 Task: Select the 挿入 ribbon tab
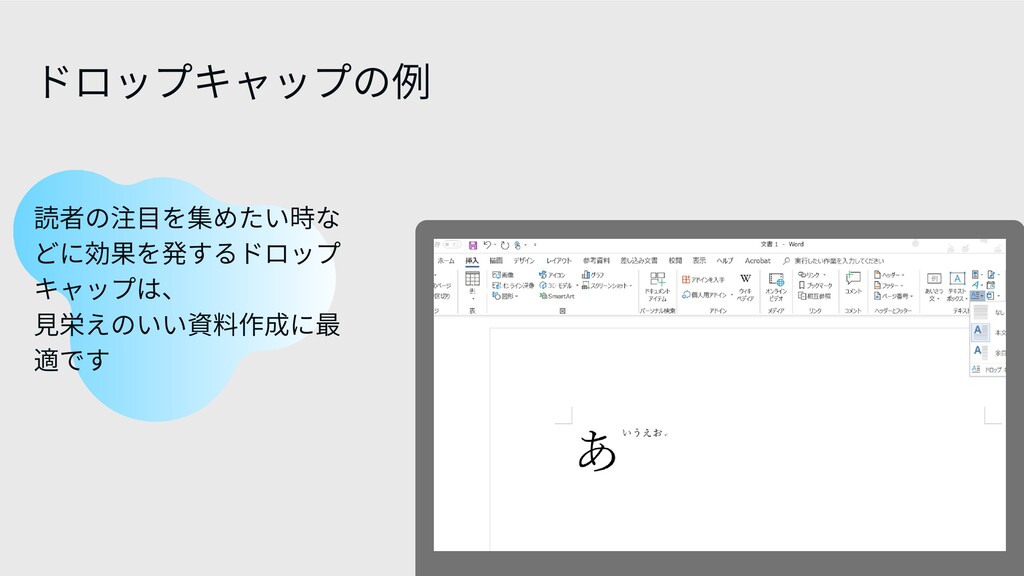[x=472, y=261]
